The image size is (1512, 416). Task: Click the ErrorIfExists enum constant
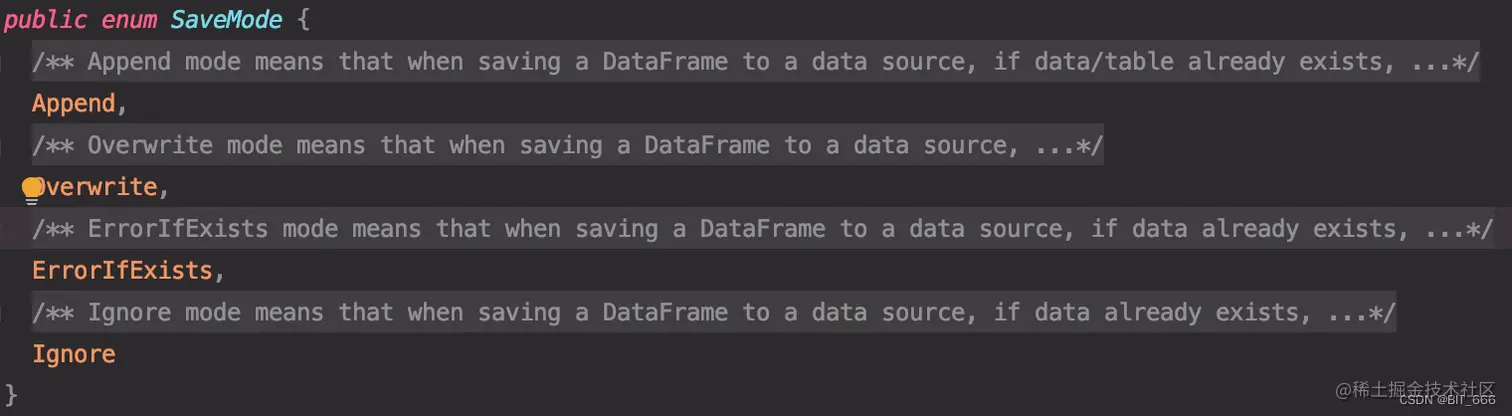tap(123, 270)
